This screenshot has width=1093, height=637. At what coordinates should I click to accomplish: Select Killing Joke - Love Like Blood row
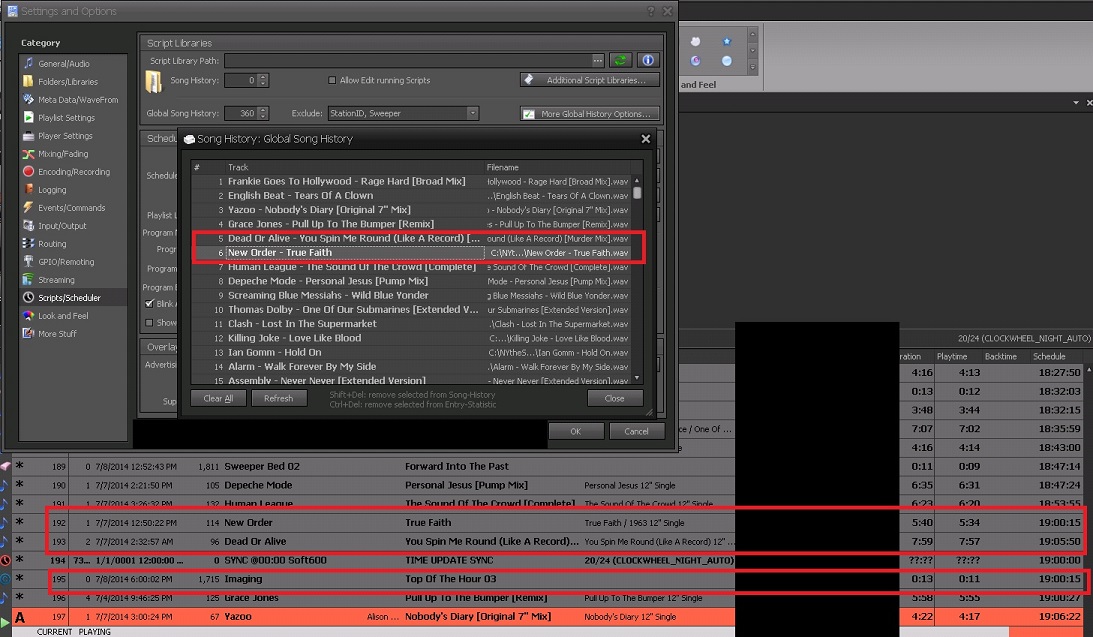point(411,338)
